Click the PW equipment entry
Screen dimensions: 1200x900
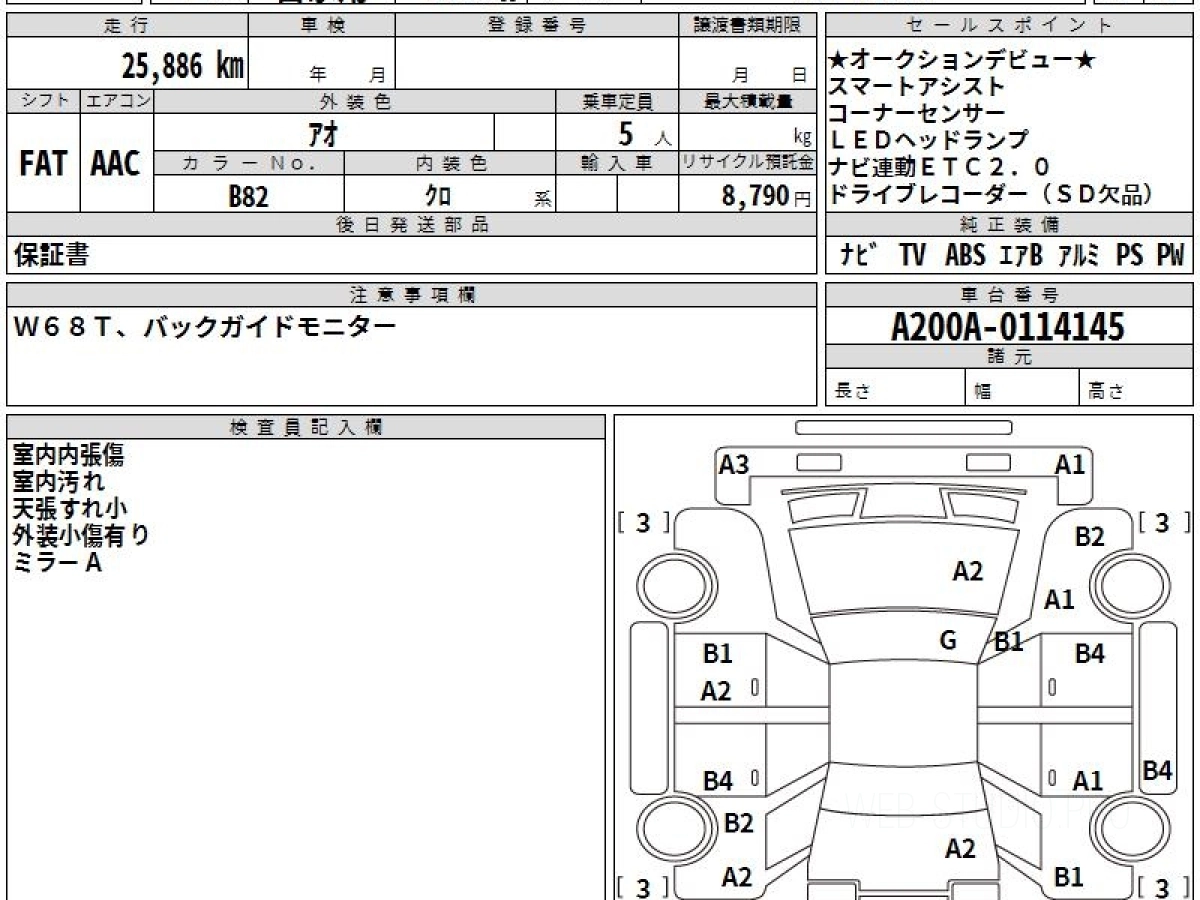1170,255
